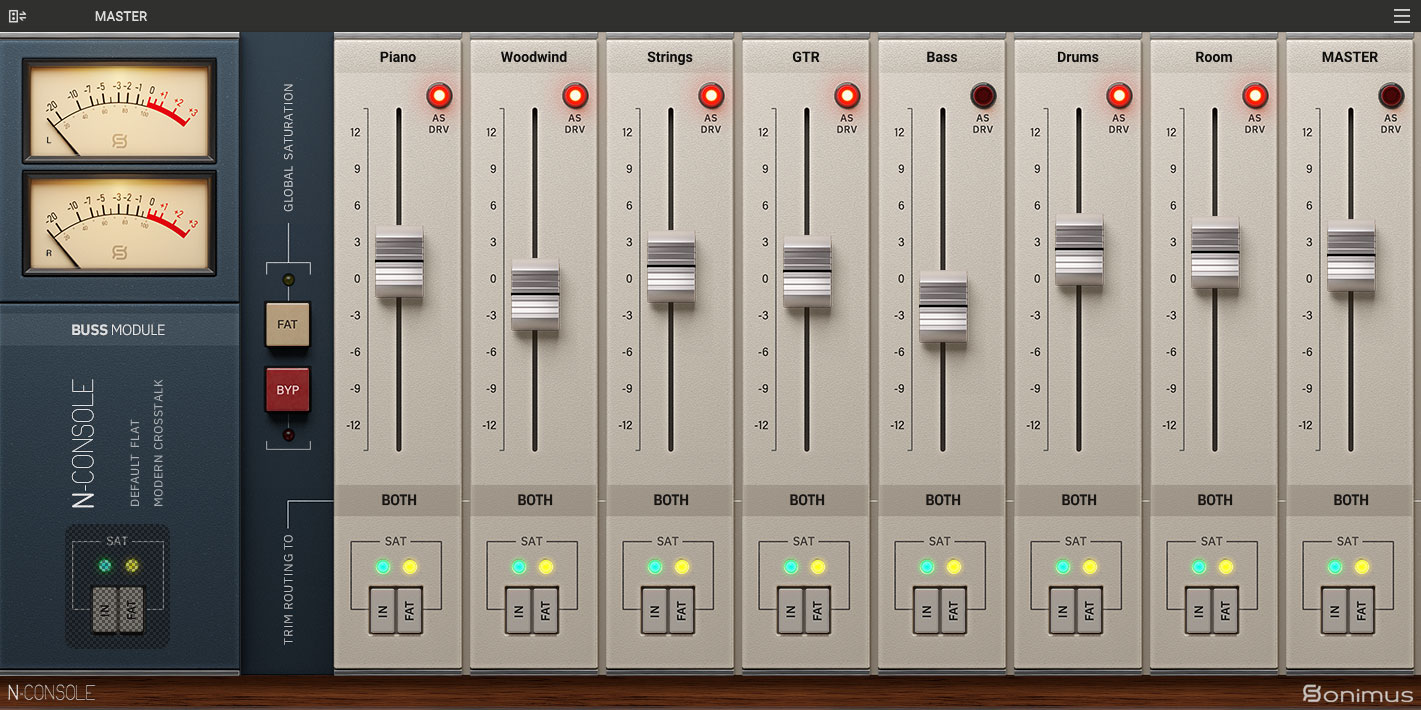Click the Woodwind channel fader handle
The image size is (1421, 710).
coord(535,295)
